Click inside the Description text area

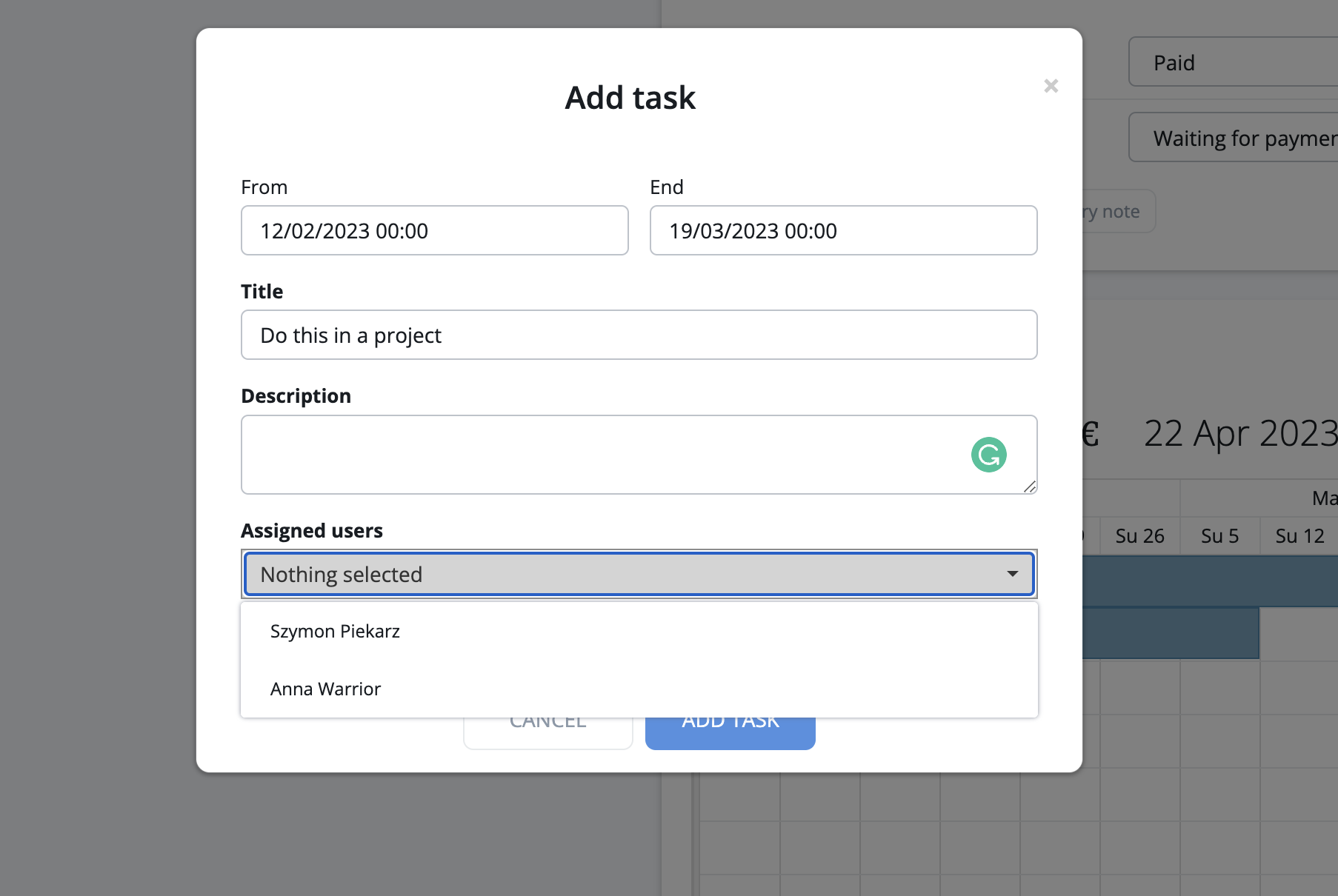pos(593,455)
